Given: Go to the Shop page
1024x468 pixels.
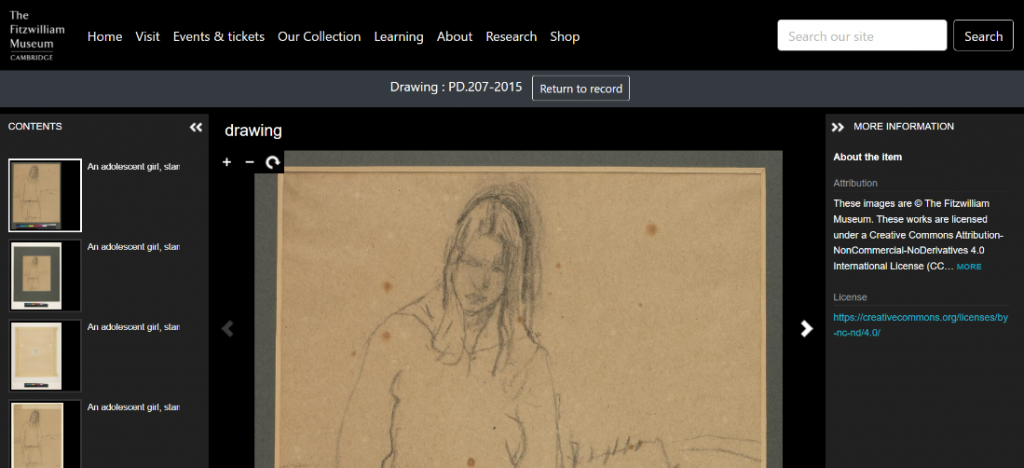Looking at the screenshot, I should tap(564, 36).
